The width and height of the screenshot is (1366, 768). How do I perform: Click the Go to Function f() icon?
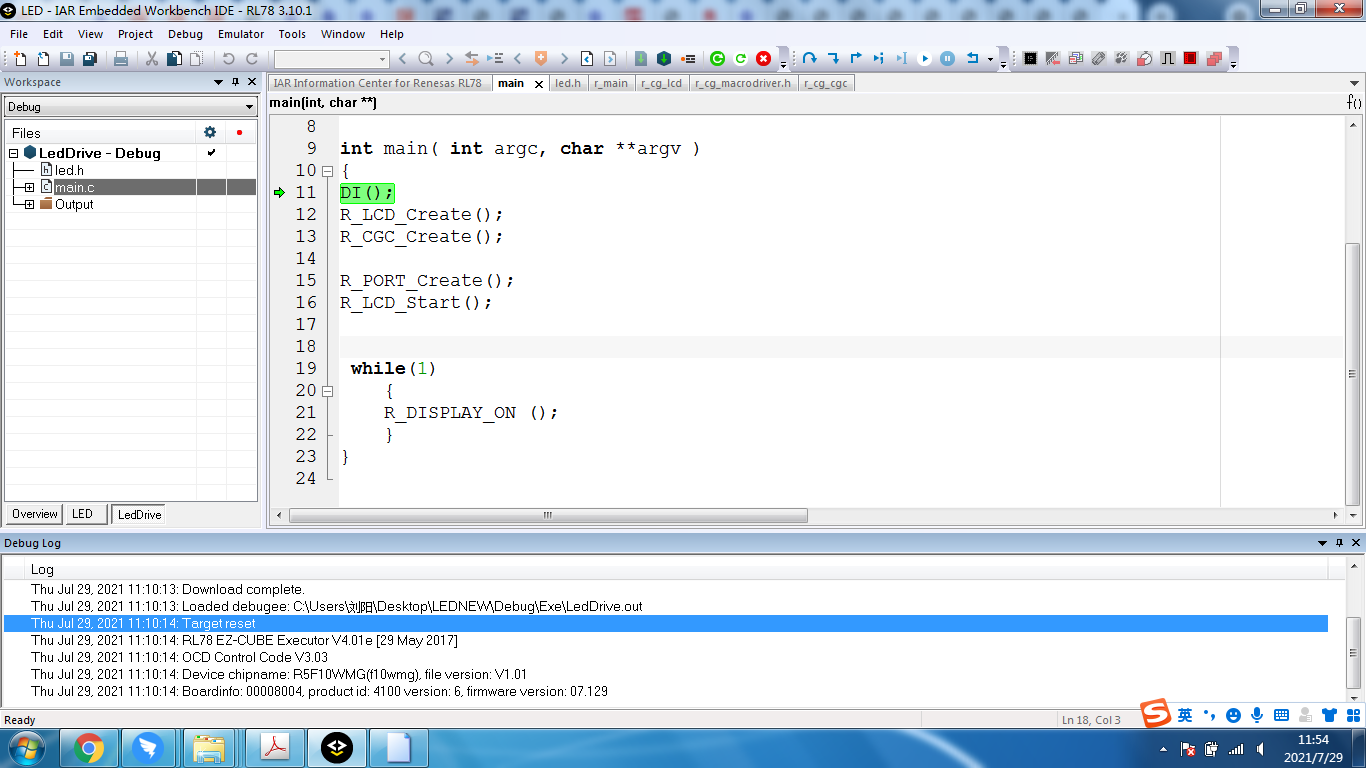click(x=1354, y=102)
